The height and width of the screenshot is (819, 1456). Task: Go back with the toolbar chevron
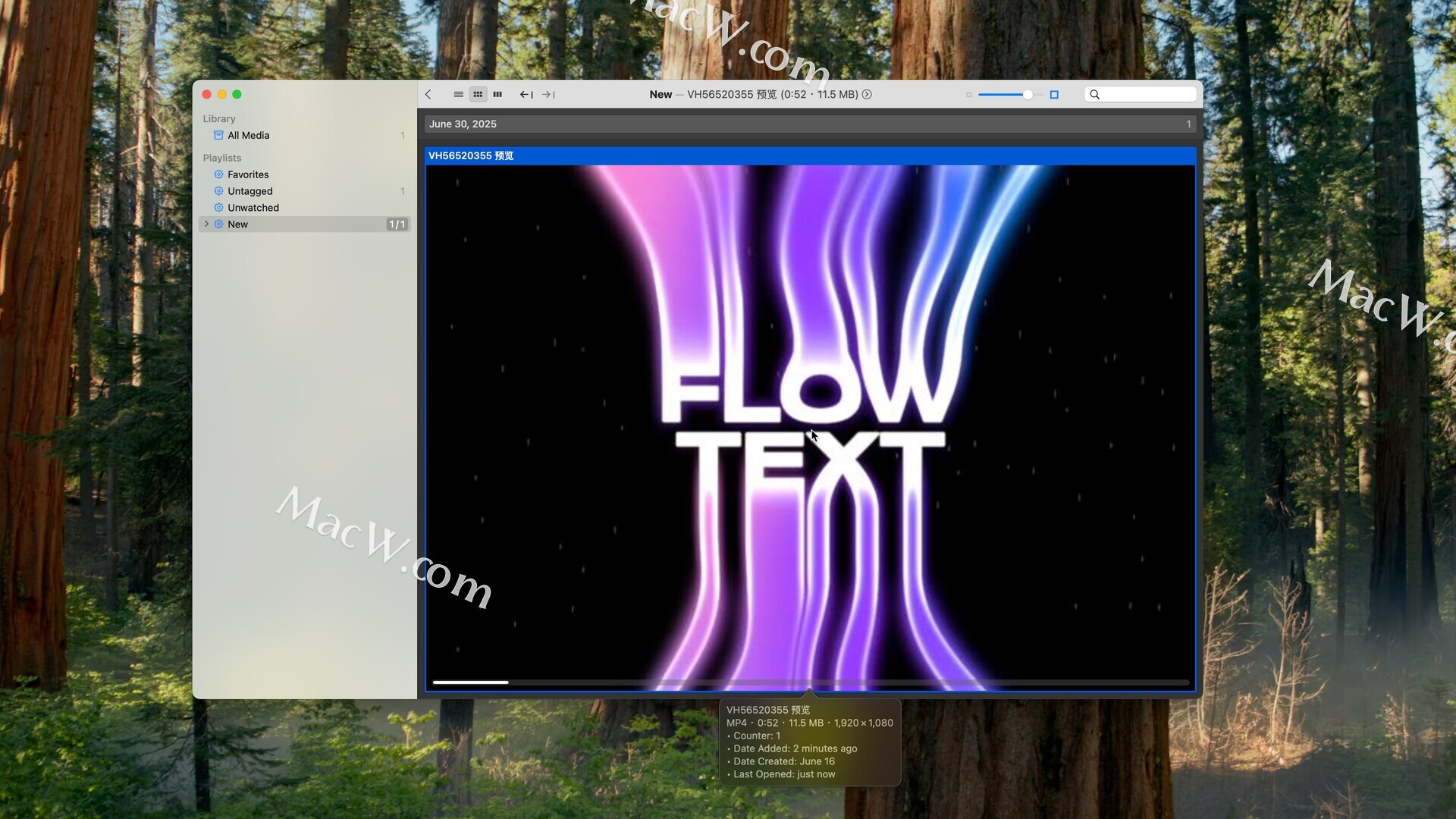click(x=428, y=94)
